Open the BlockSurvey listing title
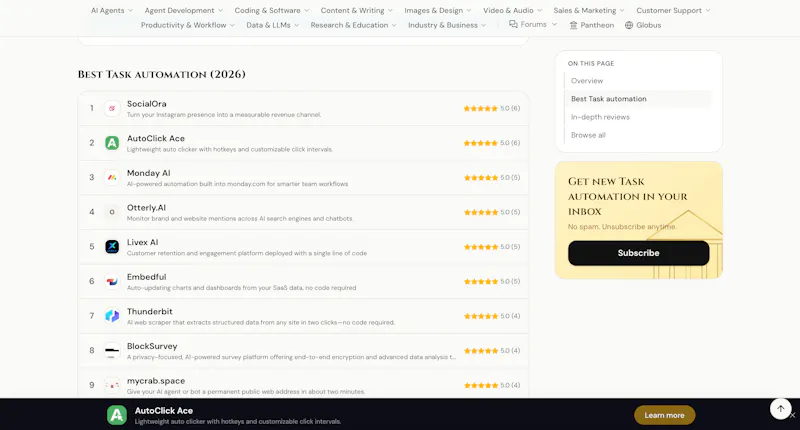800x430 pixels. click(152, 346)
